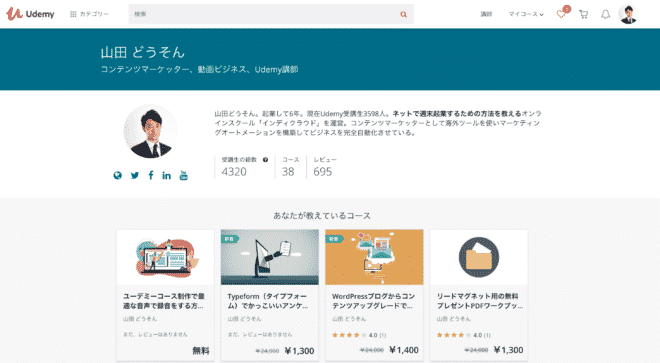Open course title ユーデミーコース制作で最適な音声
Screen dimensions: 660x363
(x=164, y=301)
